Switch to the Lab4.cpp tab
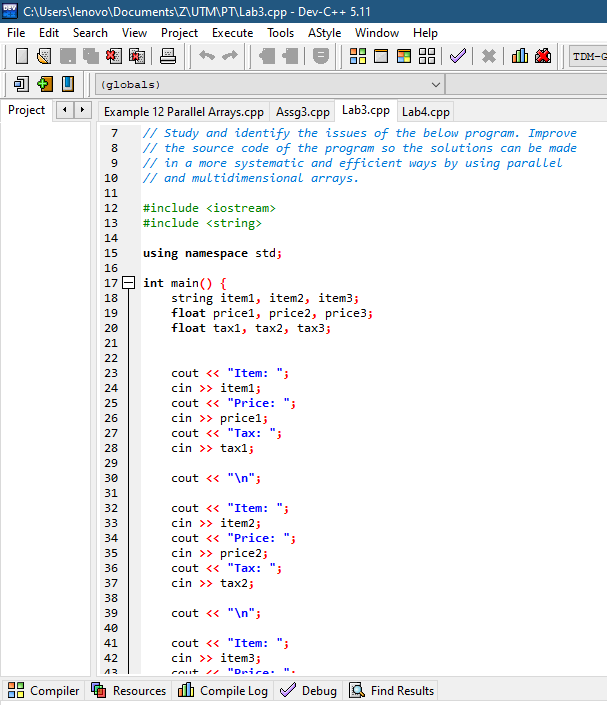This screenshot has width=607, height=705. coord(426,111)
